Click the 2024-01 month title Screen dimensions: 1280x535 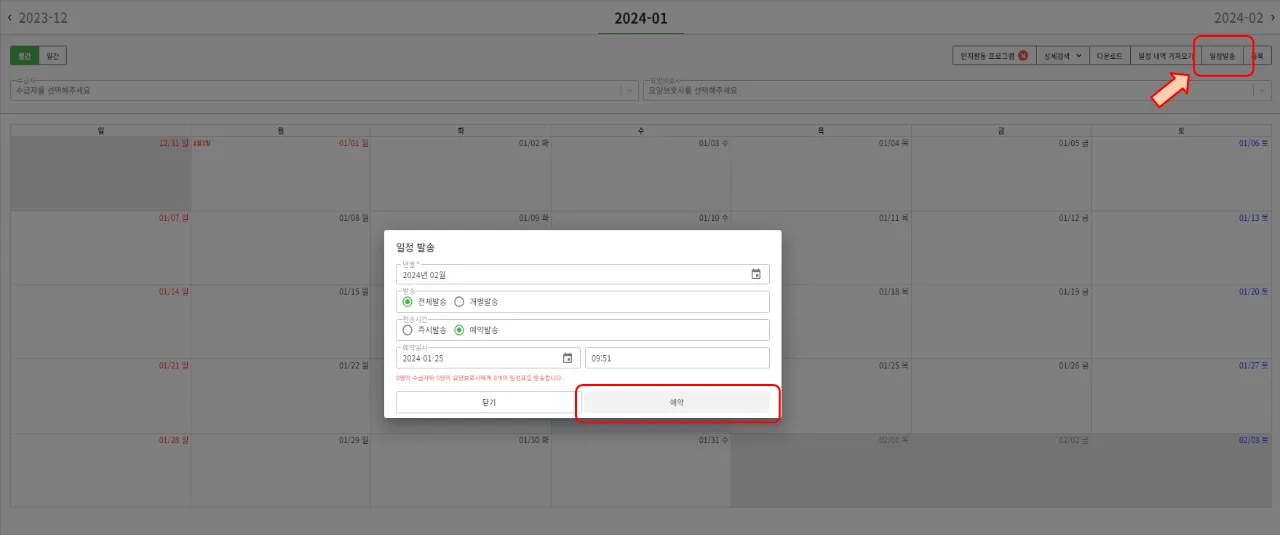coord(641,18)
